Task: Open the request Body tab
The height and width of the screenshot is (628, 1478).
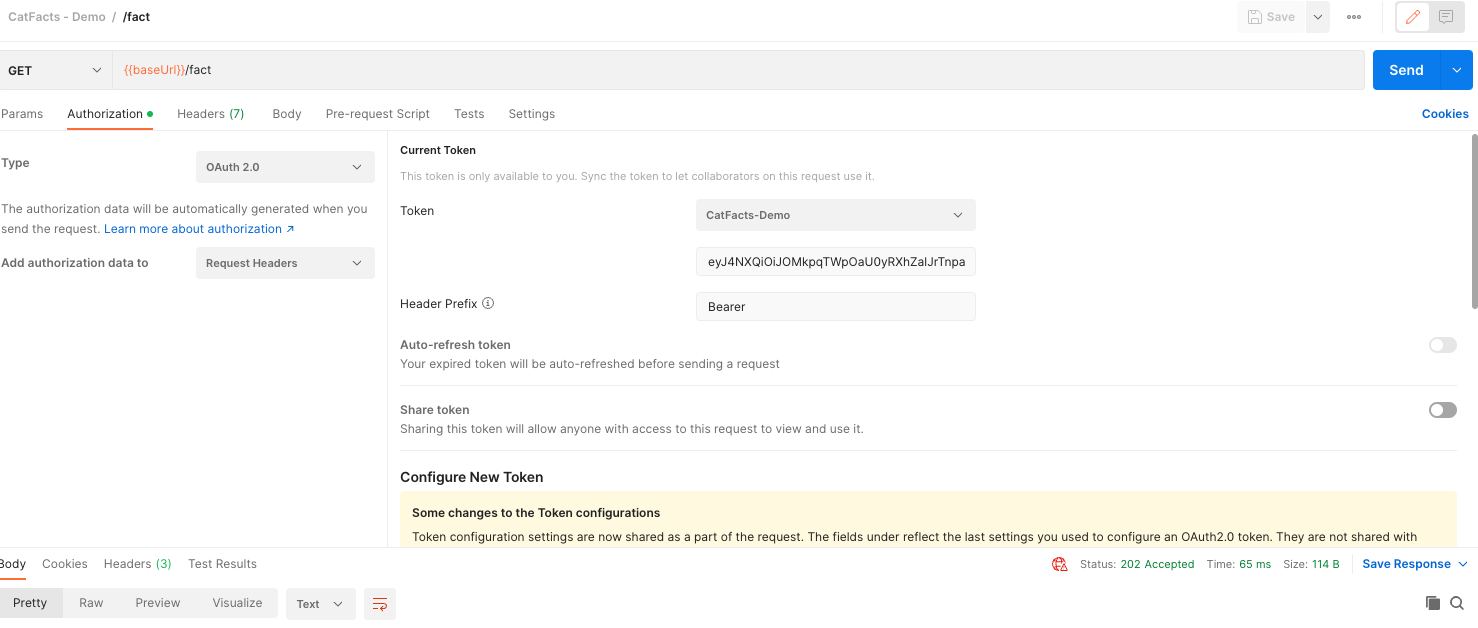Action: (287, 114)
